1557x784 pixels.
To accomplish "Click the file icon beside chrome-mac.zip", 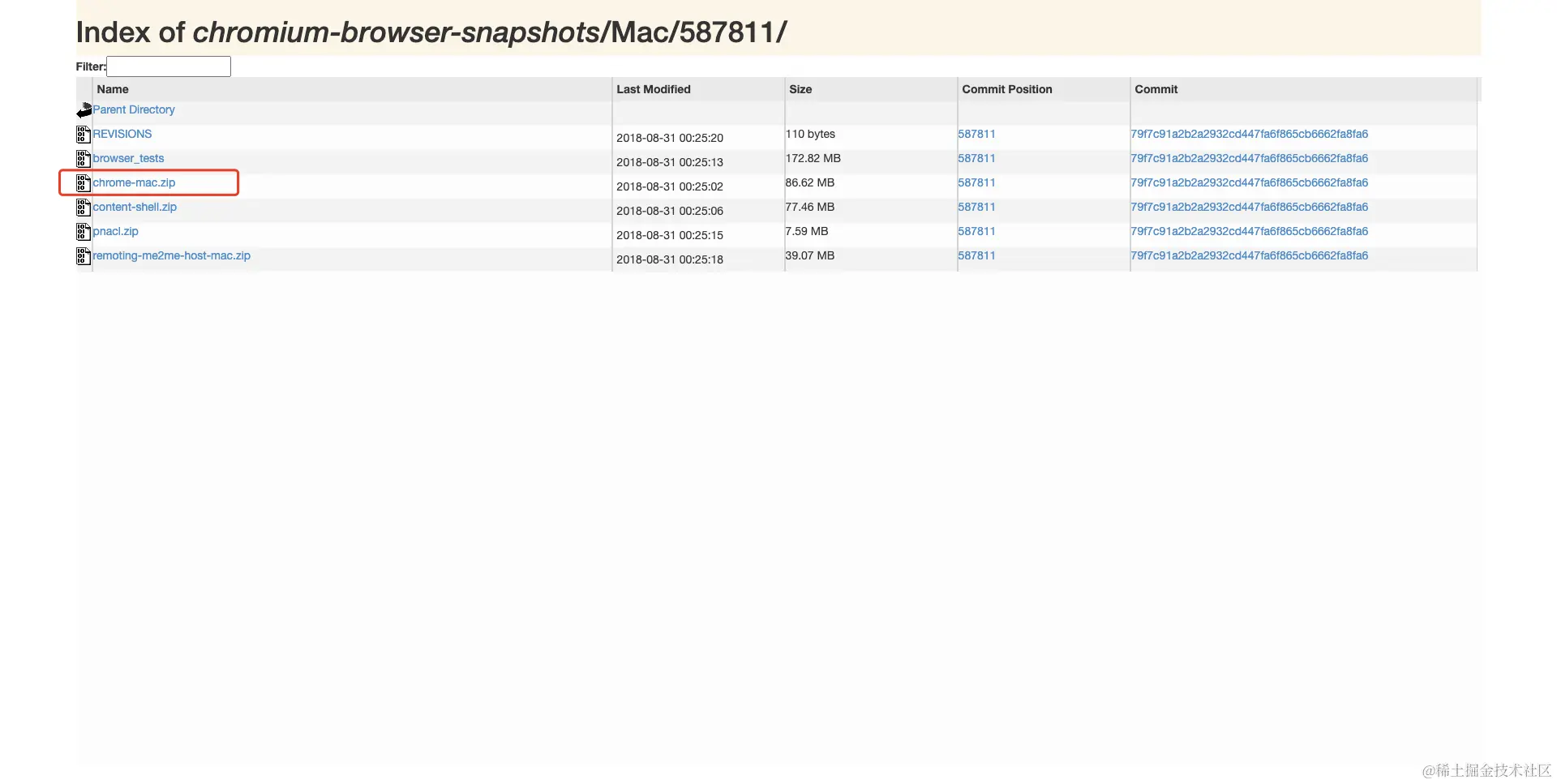I will point(84,183).
